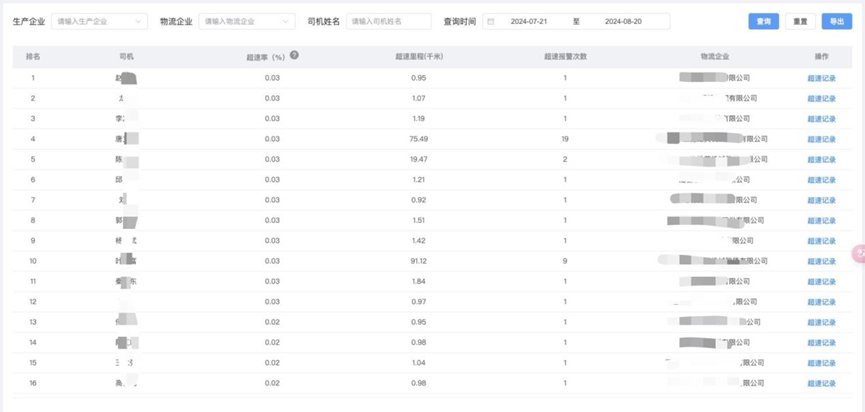Screen dimensions: 865x412
Task: Open 超速记录 for rank 12
Action: click(x=821, y=302)
